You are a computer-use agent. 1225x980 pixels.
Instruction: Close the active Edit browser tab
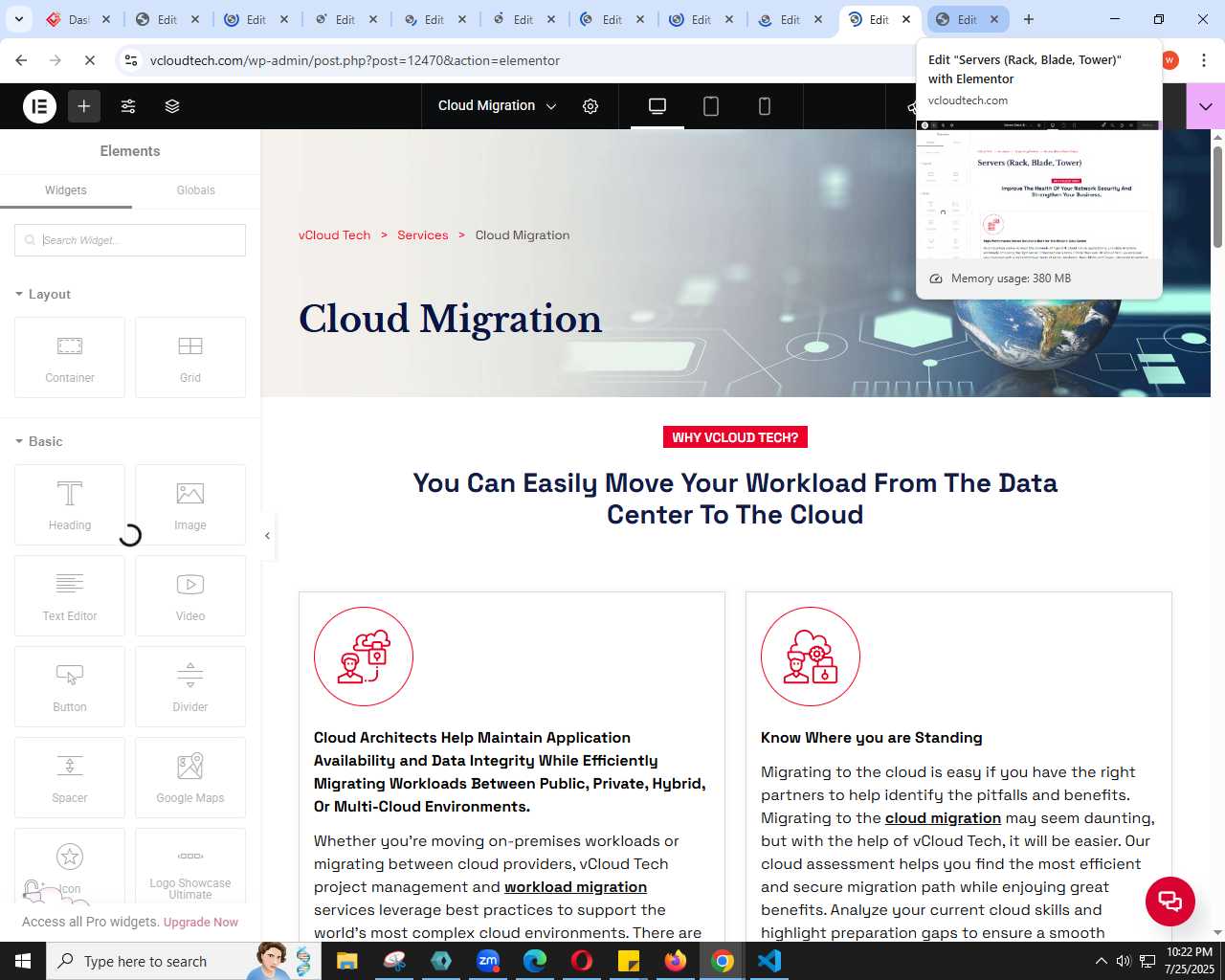906,19
